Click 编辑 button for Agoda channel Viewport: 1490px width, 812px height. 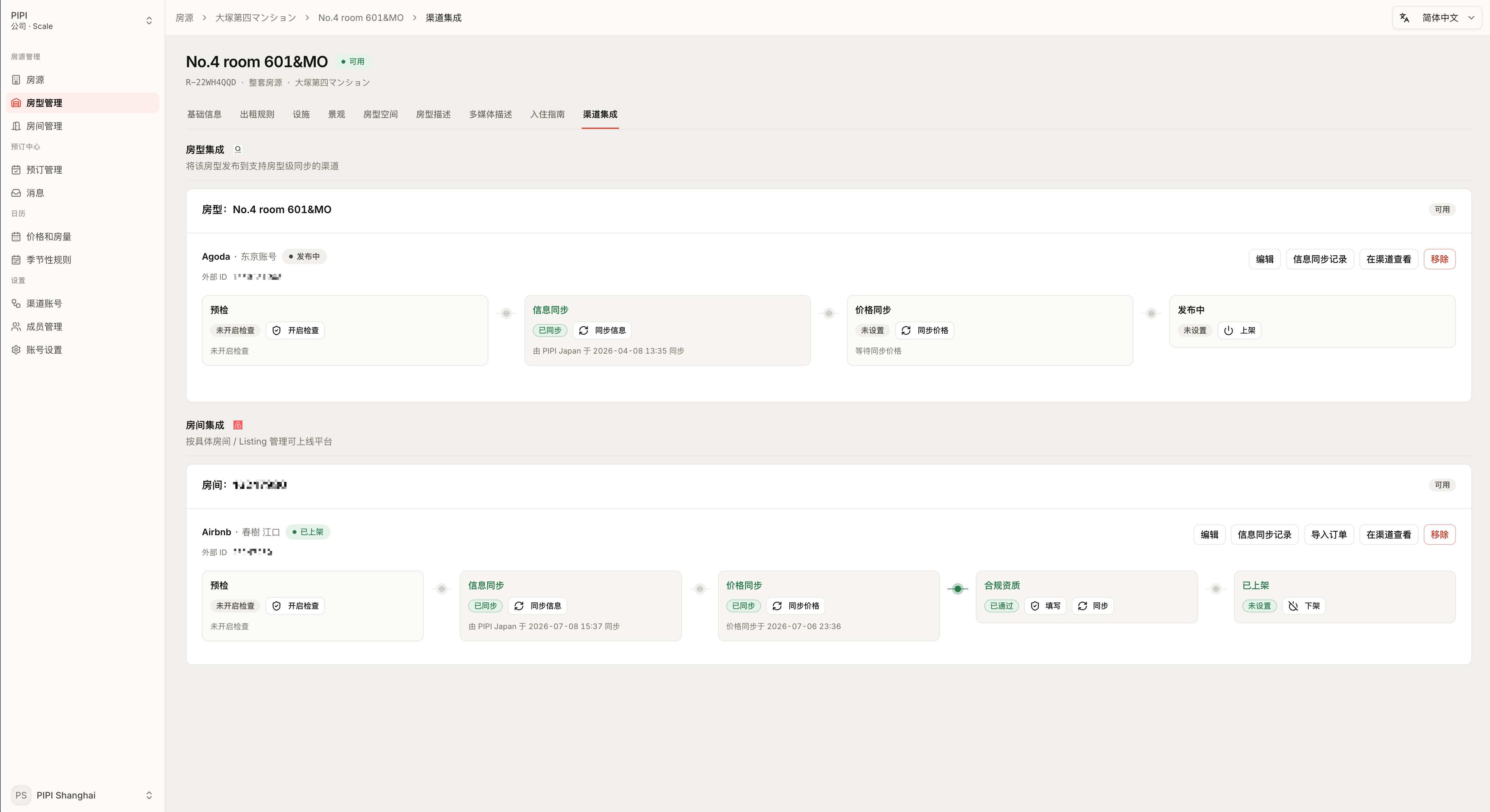click(1264, 259)
